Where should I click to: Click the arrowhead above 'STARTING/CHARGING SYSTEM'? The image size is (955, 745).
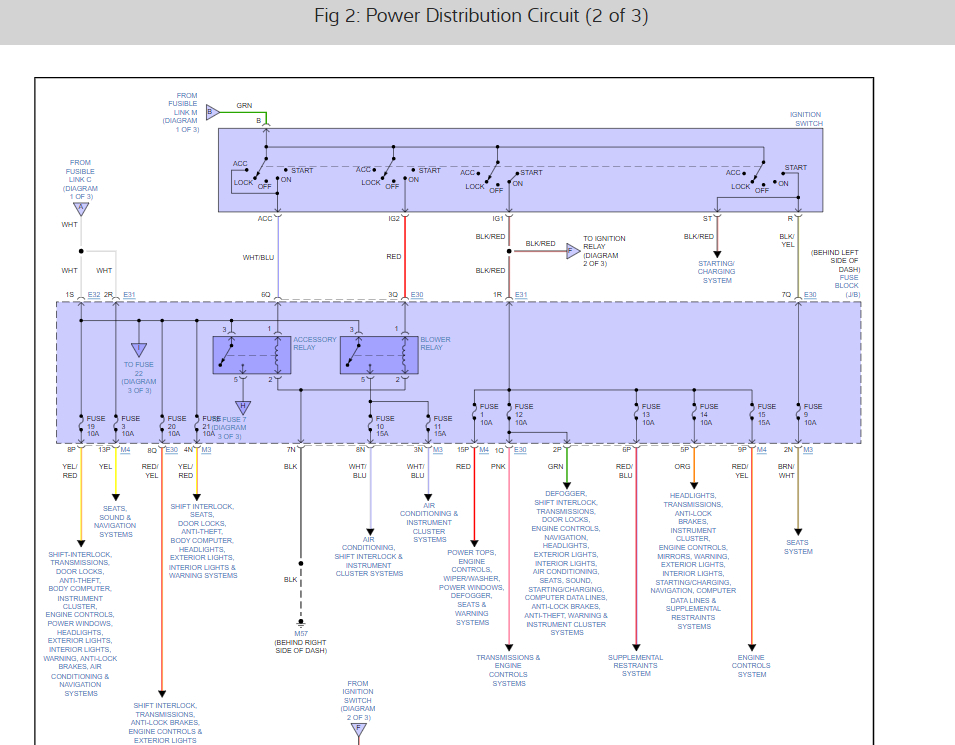[717, 254]
